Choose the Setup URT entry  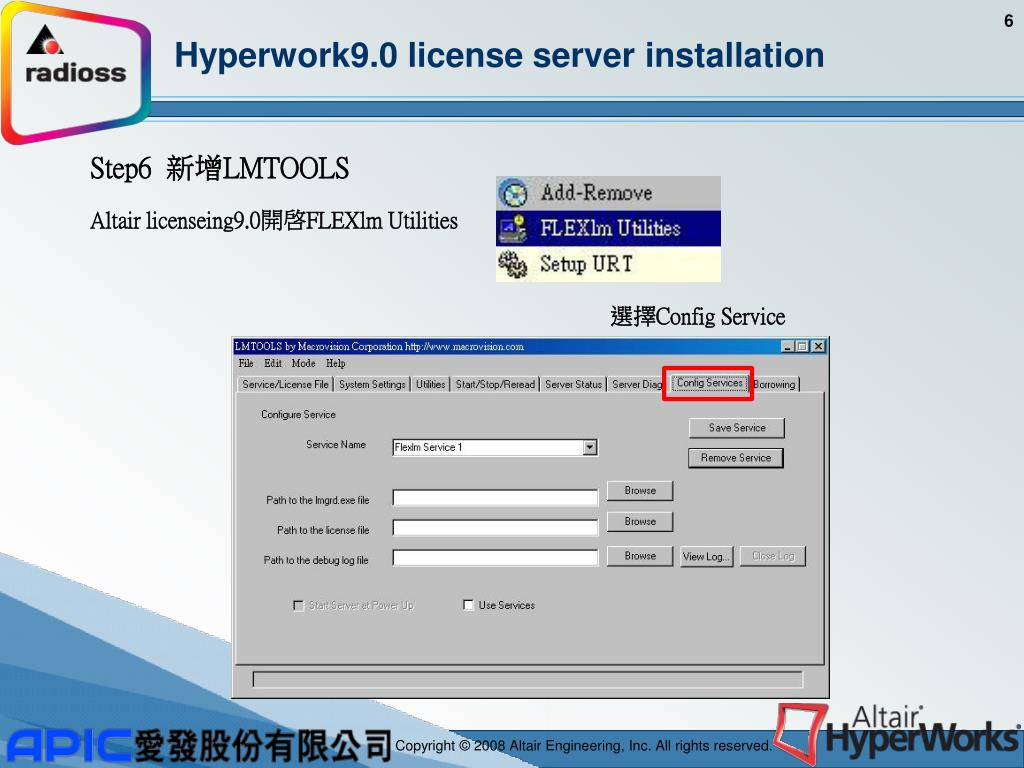(x=608, y=264)
